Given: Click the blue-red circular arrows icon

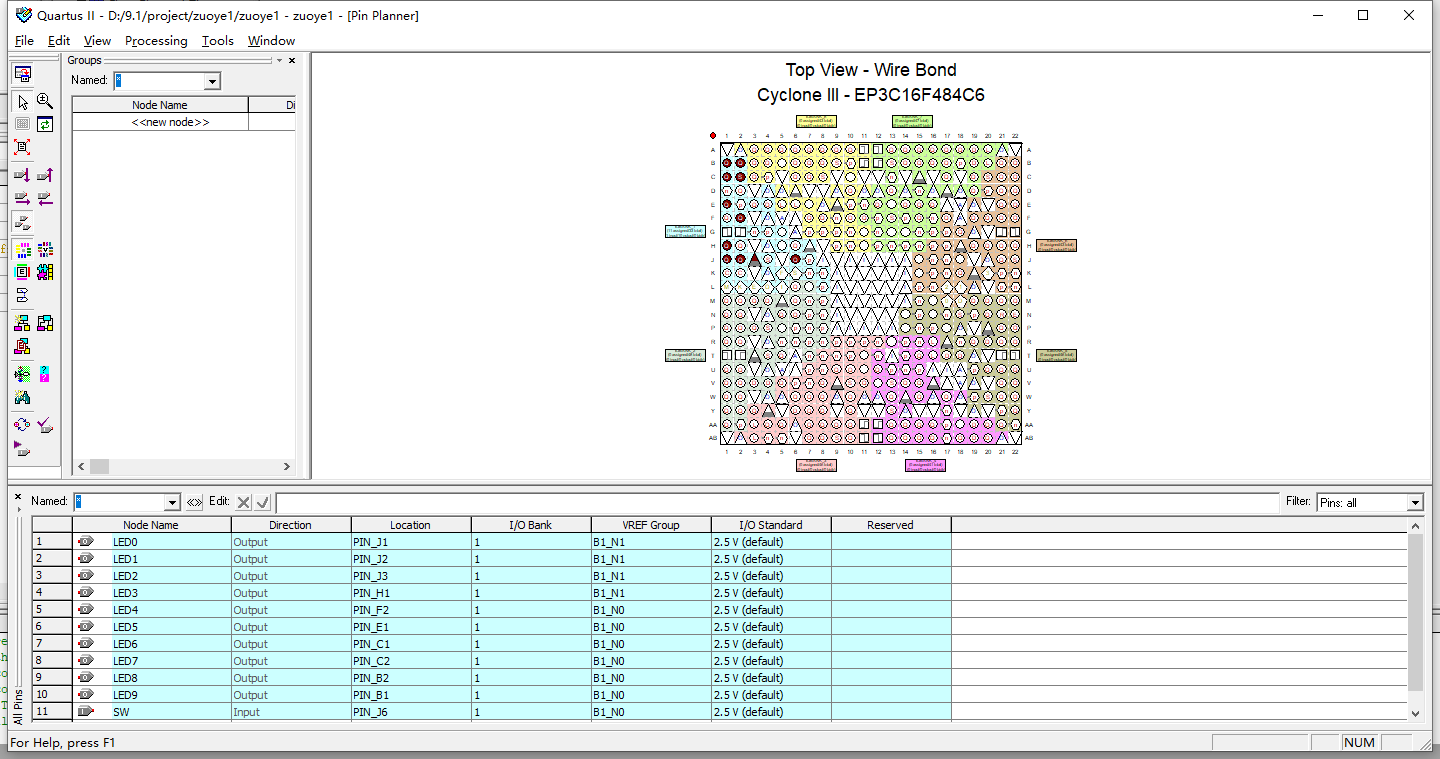Looking at the screenshot, I should [22, 425].
